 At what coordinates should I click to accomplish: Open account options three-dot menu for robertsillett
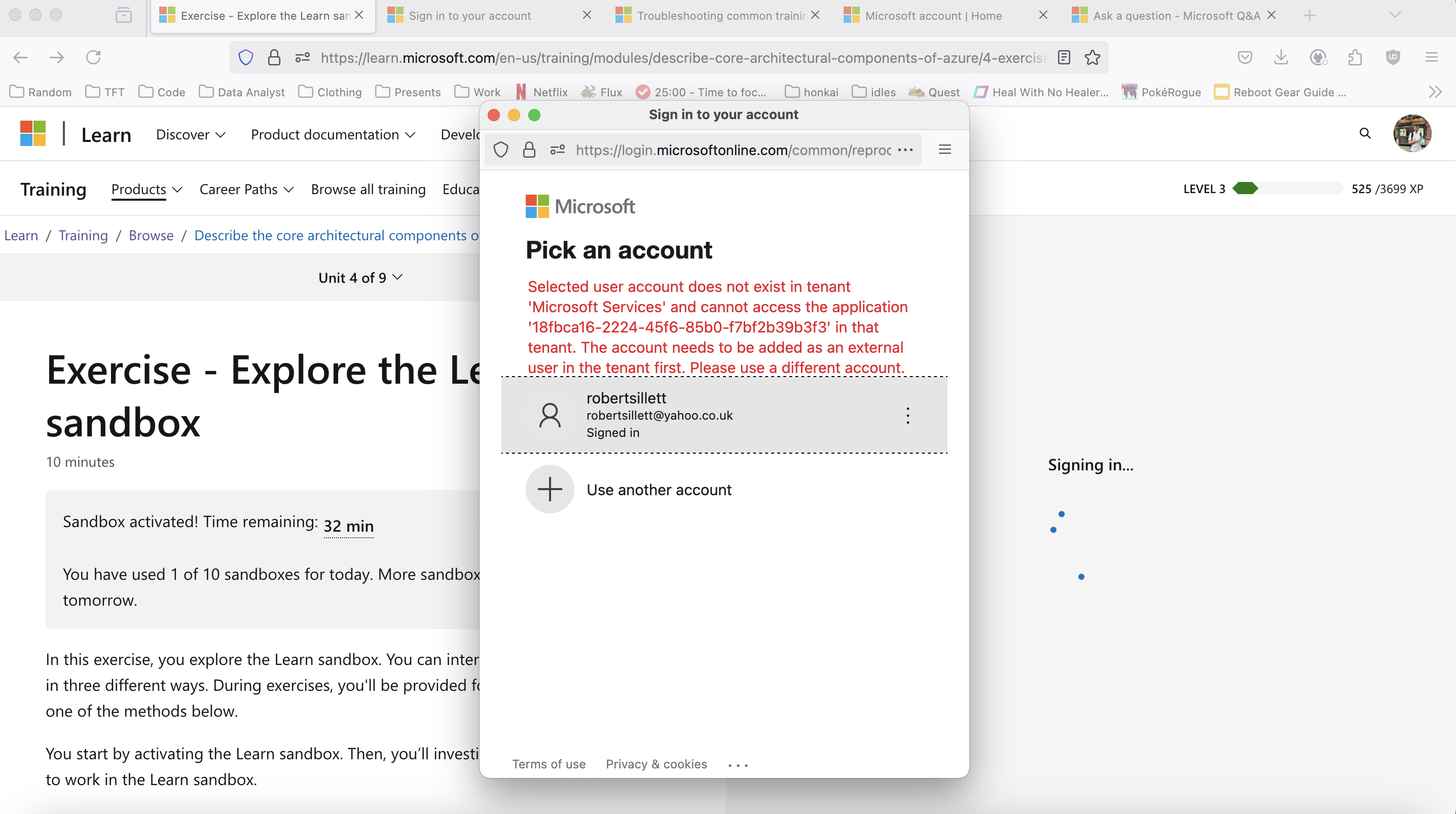pyautogui.click(x=908, y=416)
